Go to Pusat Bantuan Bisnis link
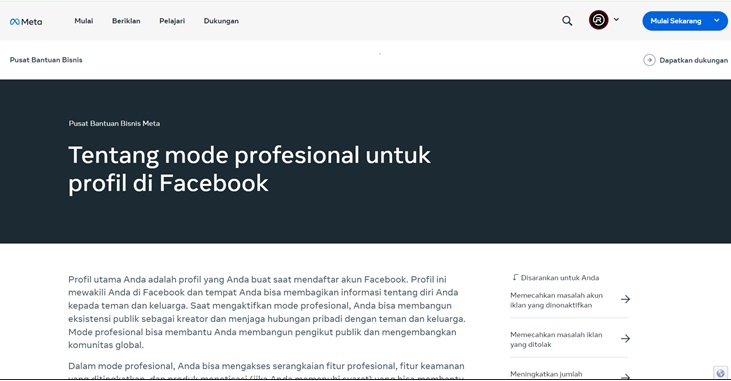The image size is (731, 381). click(46, 60)
